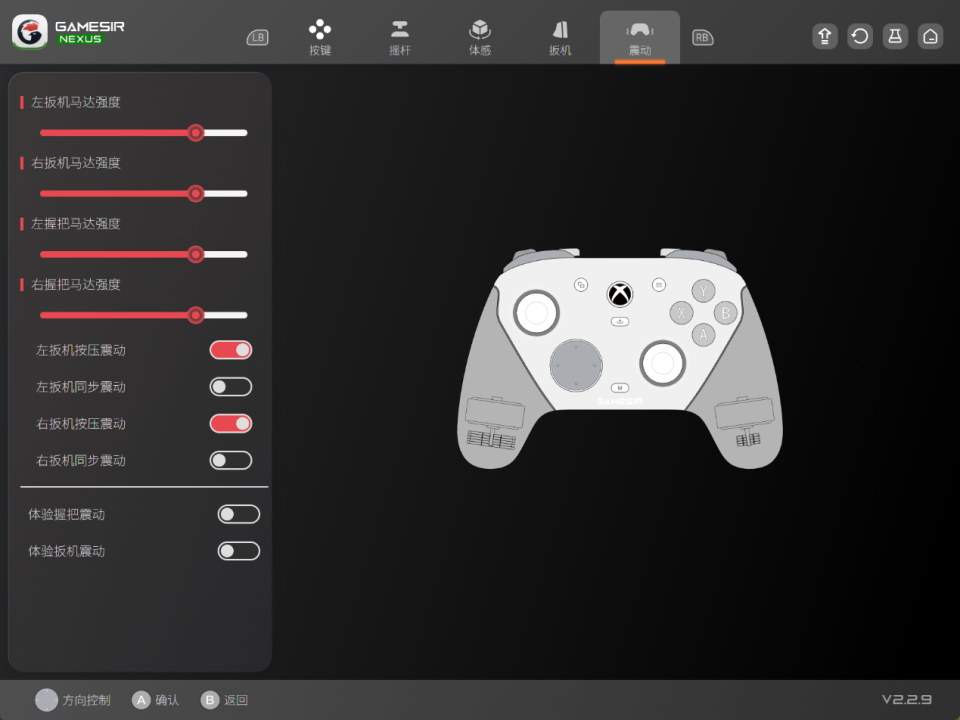Click the B button on the controller image
Viewport: 960px width, 720px height.
[726, 313]
